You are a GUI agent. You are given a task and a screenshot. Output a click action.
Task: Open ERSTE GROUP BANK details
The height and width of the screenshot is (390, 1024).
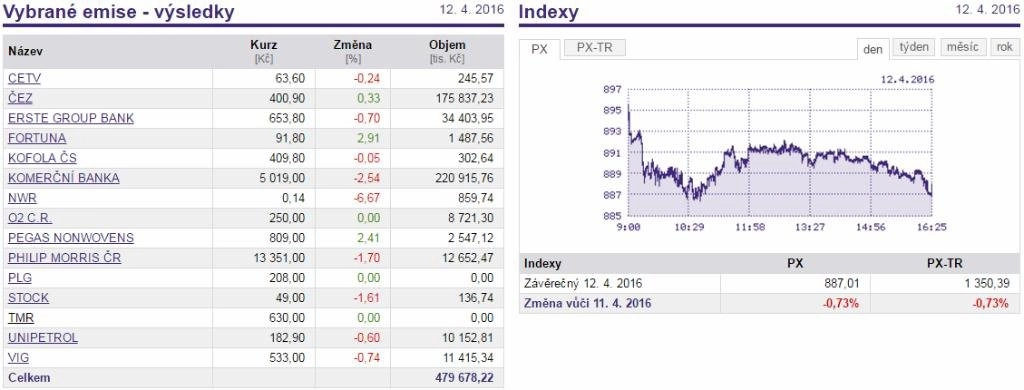[x=71, y=118]
